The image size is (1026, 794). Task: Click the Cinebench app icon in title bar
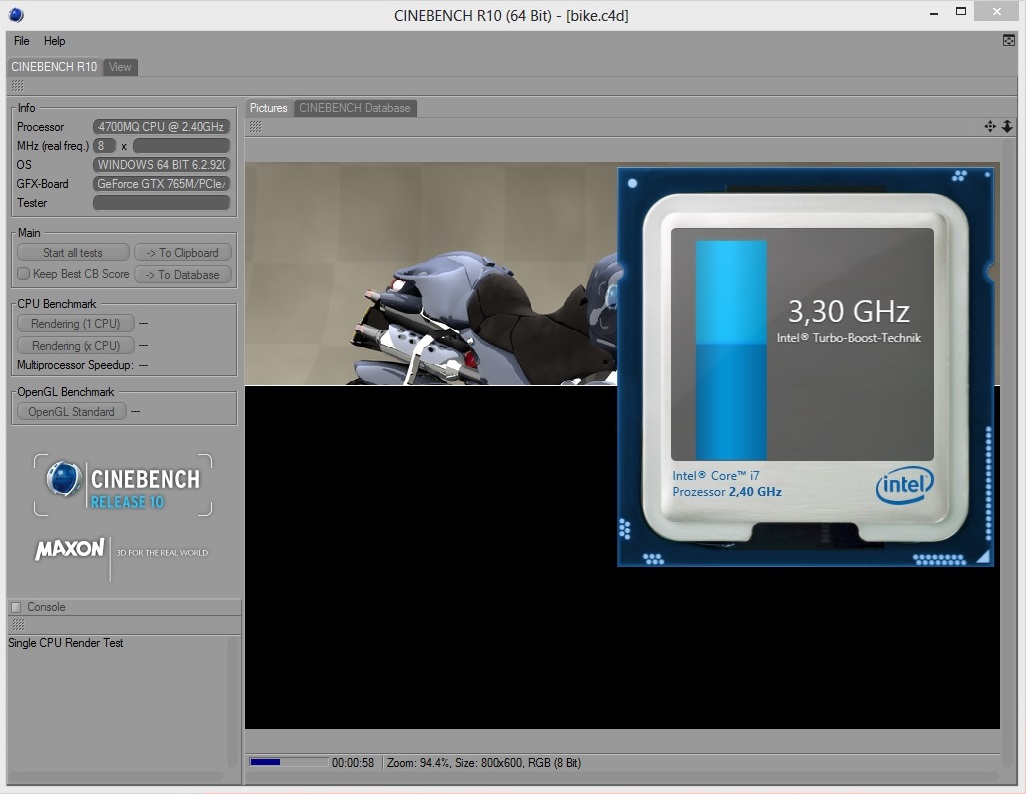[x=16, y=14]
